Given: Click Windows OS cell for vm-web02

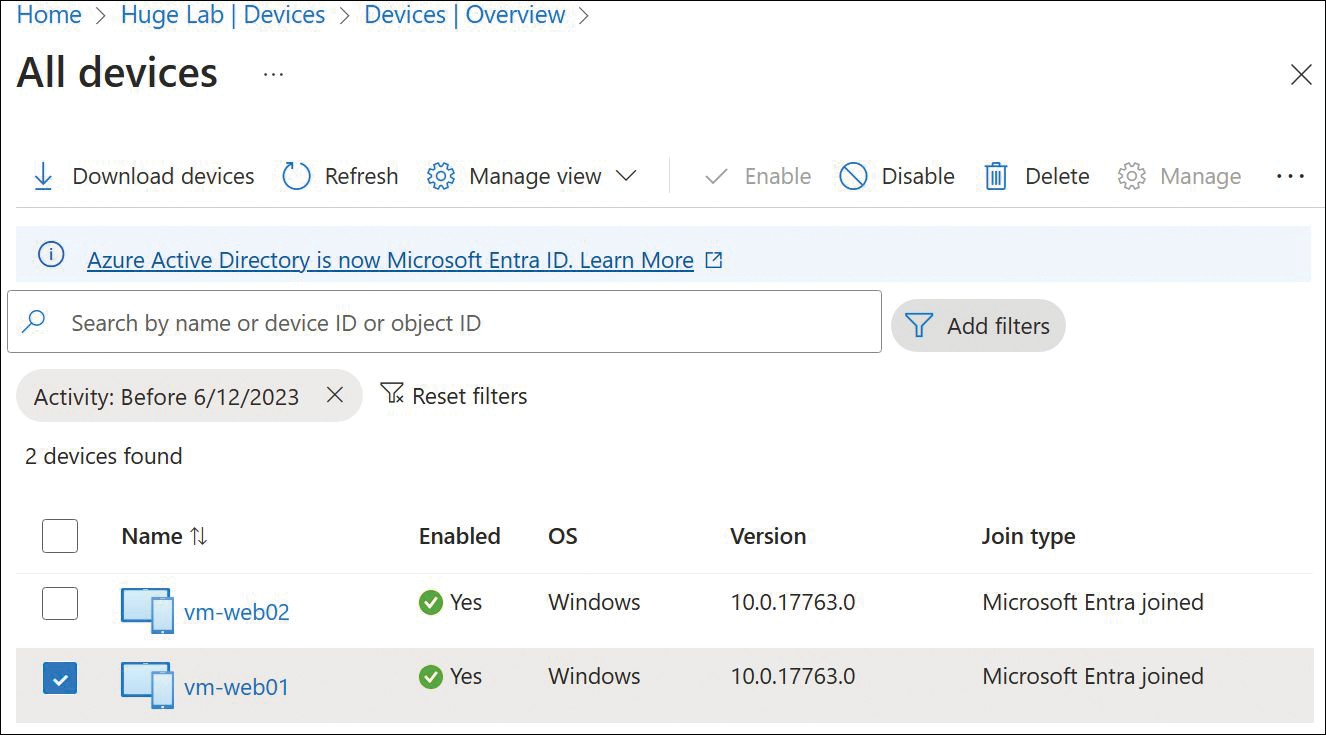Looking at the screenshot, I should point(594,602).
